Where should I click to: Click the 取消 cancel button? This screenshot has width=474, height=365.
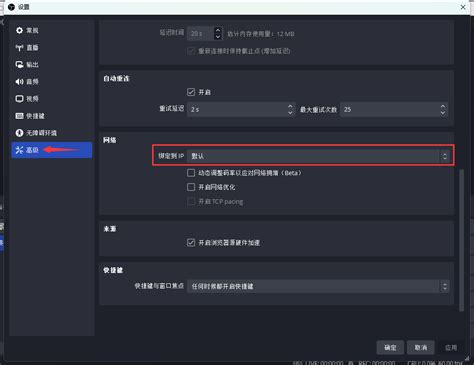tap(421, 348)
